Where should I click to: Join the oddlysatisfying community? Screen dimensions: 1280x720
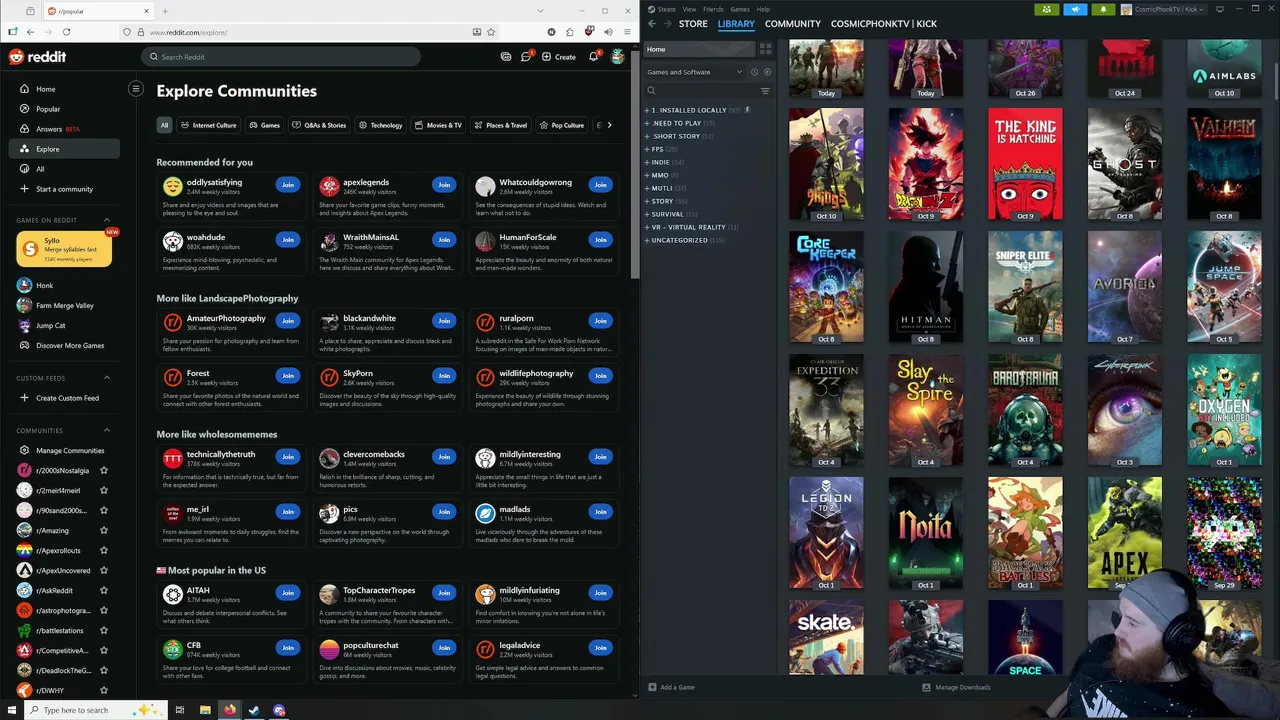tap(288, 185)
